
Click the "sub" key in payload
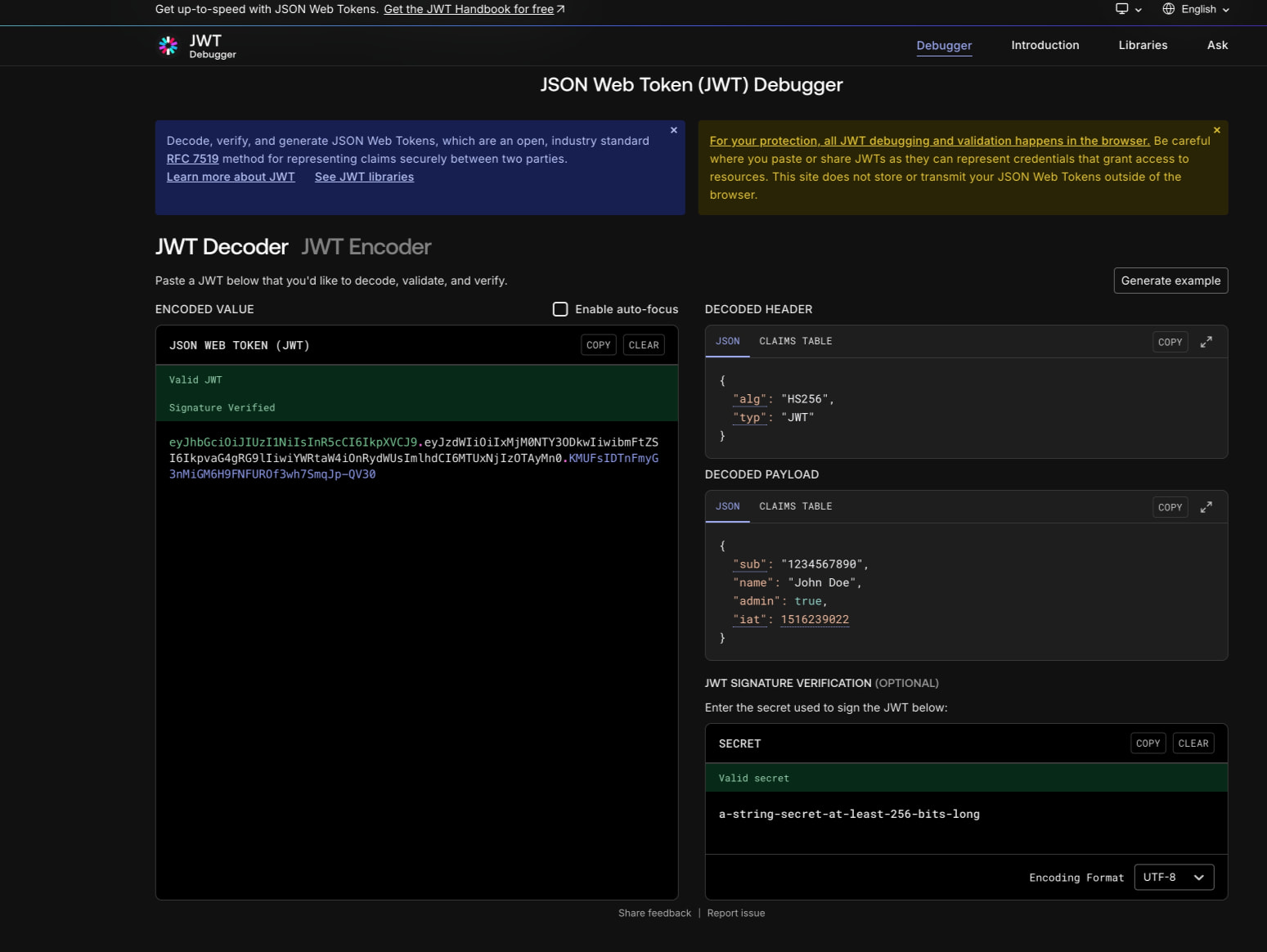(749, 564)
